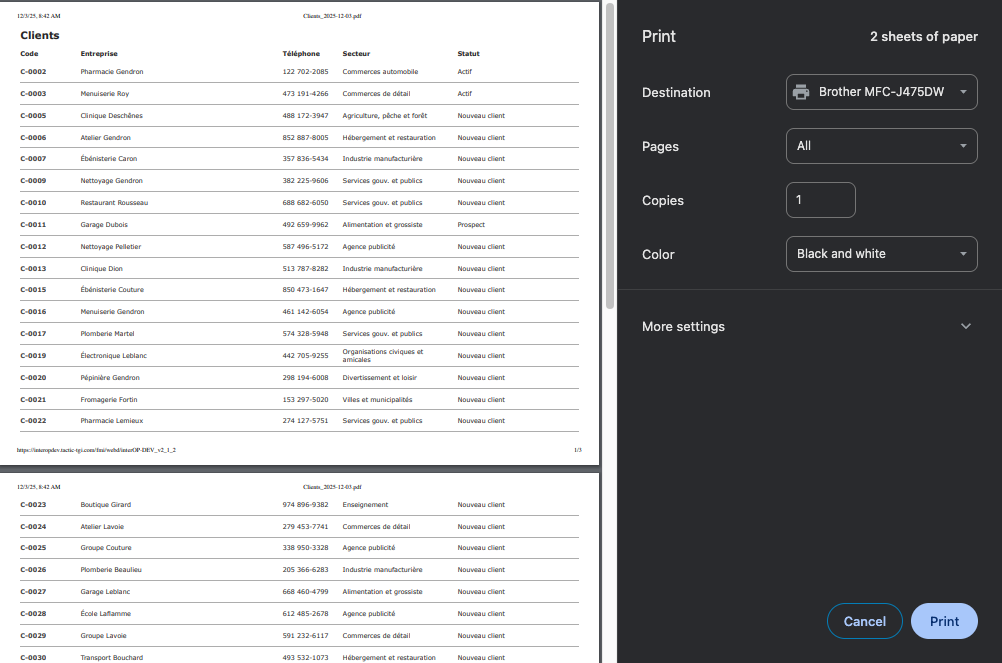Click the 2 sheets of paper summary text
This screenshot has width=1002, height=663.
click(923, 37)
